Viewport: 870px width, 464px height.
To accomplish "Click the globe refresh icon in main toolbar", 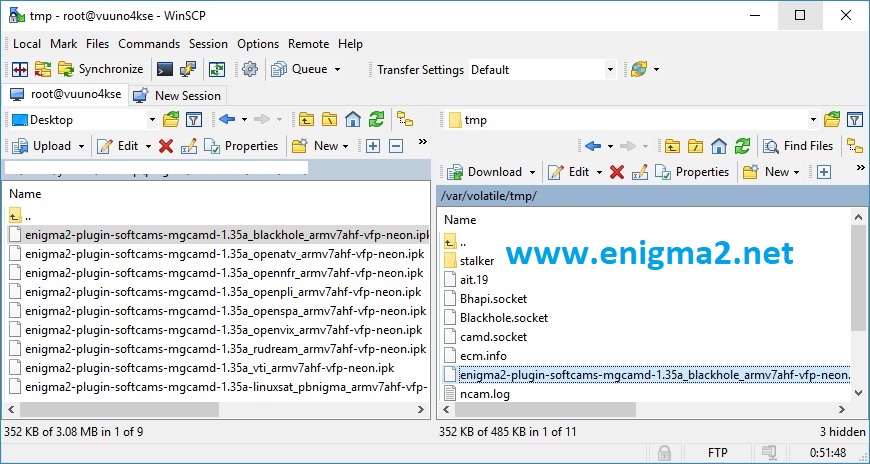I will coord(639,69).
